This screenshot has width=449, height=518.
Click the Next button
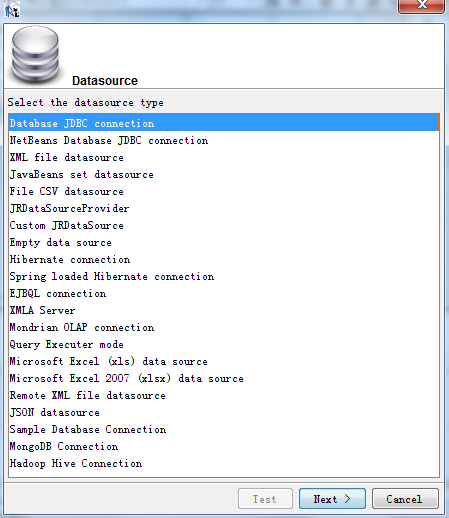coord(332,499)
